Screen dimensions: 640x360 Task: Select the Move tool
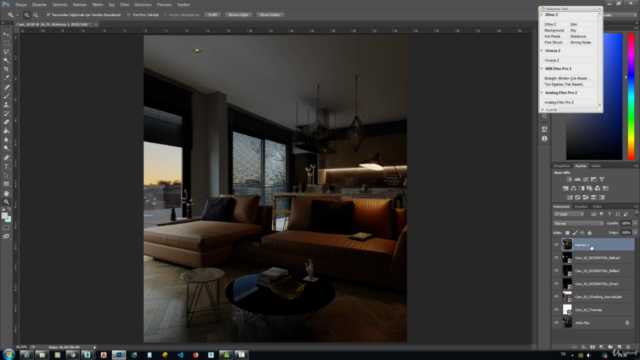point(6,34)
